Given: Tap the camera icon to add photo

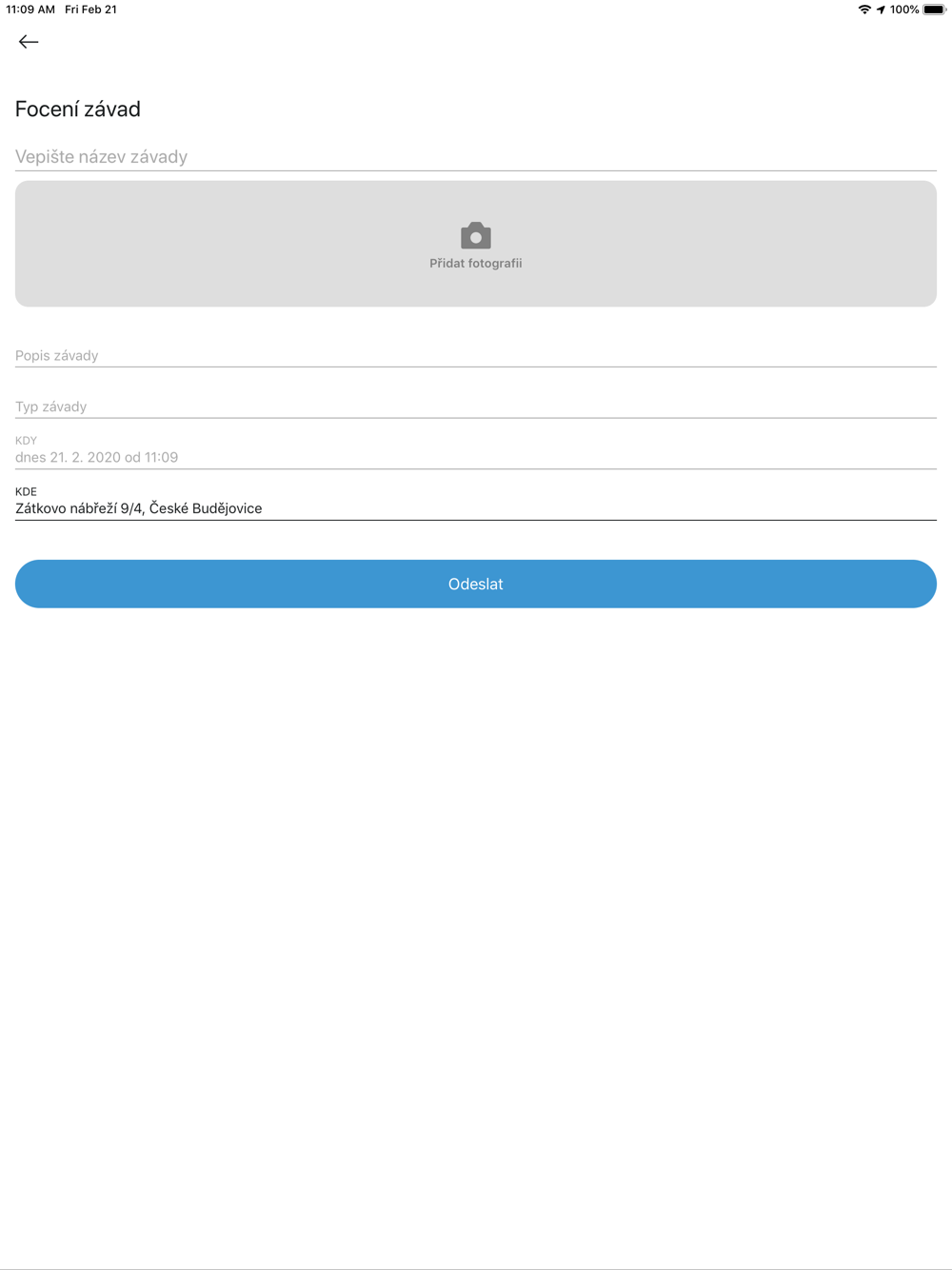Looking at the screenshot, I should tap(476, 235).
